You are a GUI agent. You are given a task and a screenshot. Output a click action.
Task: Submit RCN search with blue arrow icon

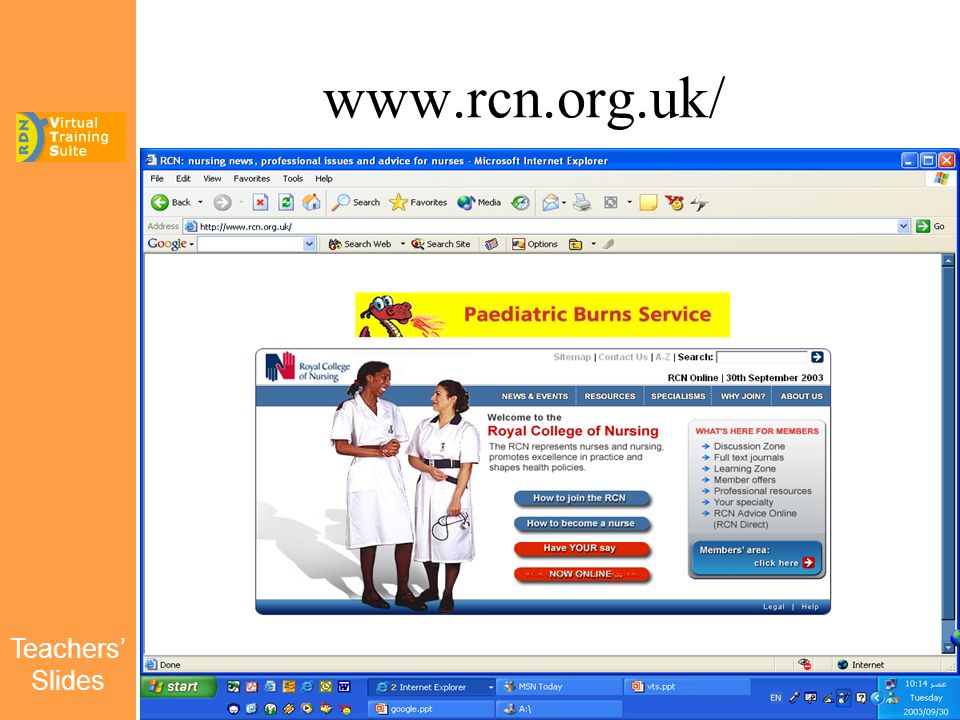pos(817,357)
